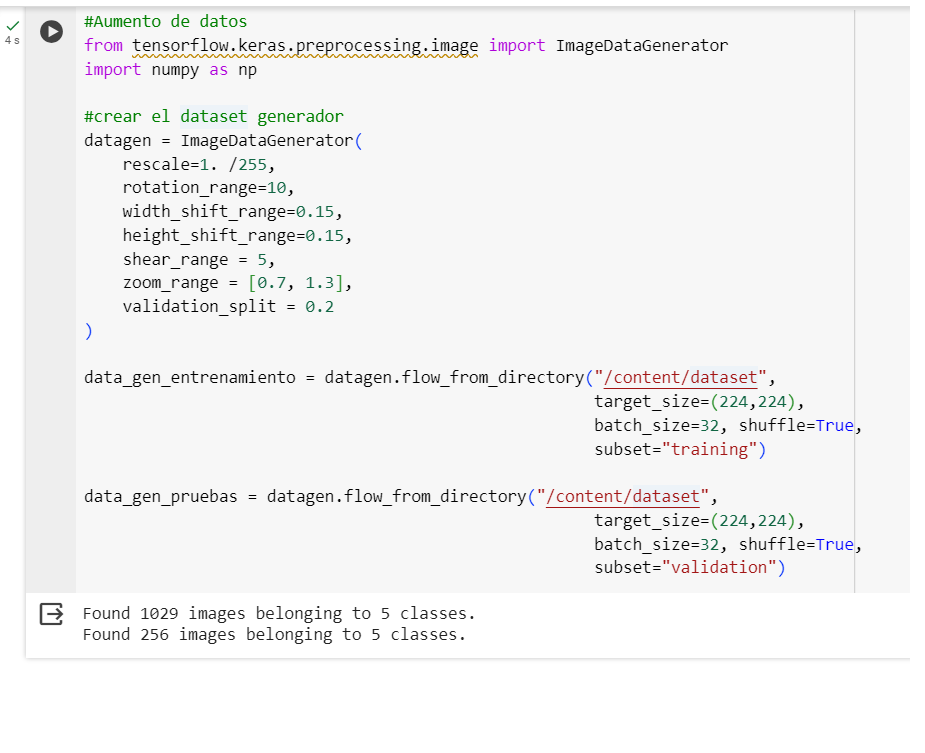Click the shear_range = 5 line
Image resolution: width=925 pixels, height=753 pixels.
coord(199,259)
